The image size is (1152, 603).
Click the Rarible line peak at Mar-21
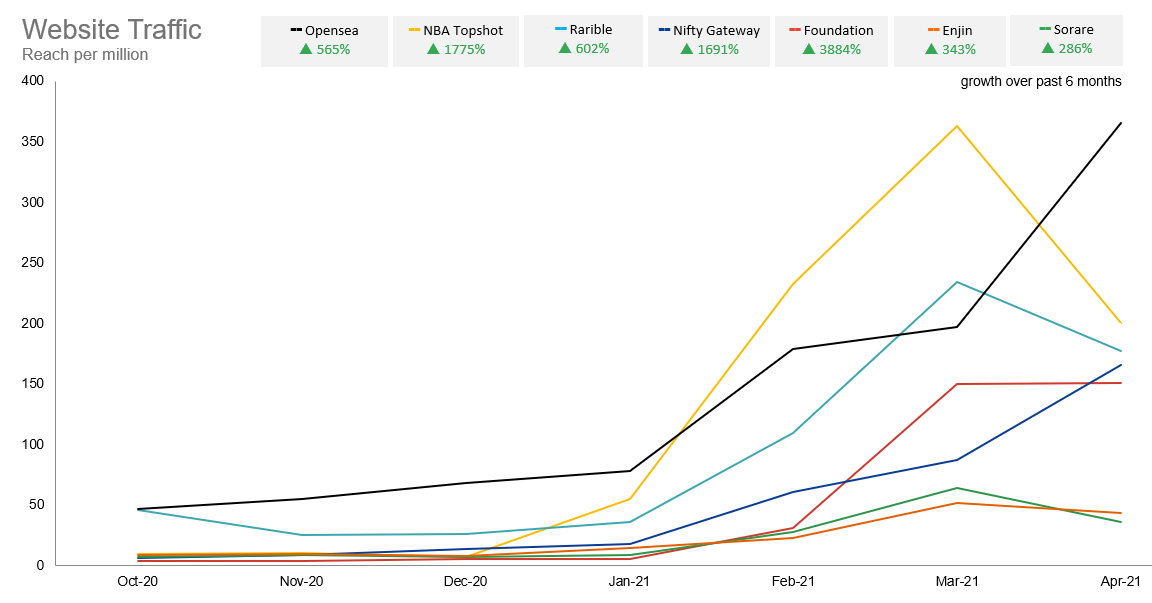pos(957,282)
